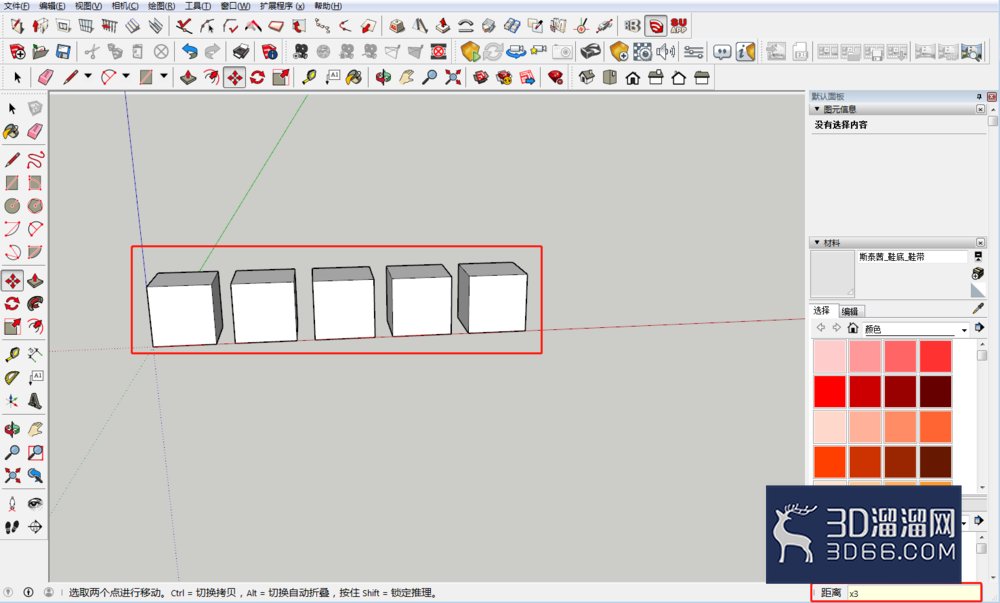Open the line tool dropdown arrow
Screen dimensions: 1000x603
point(88,76)
